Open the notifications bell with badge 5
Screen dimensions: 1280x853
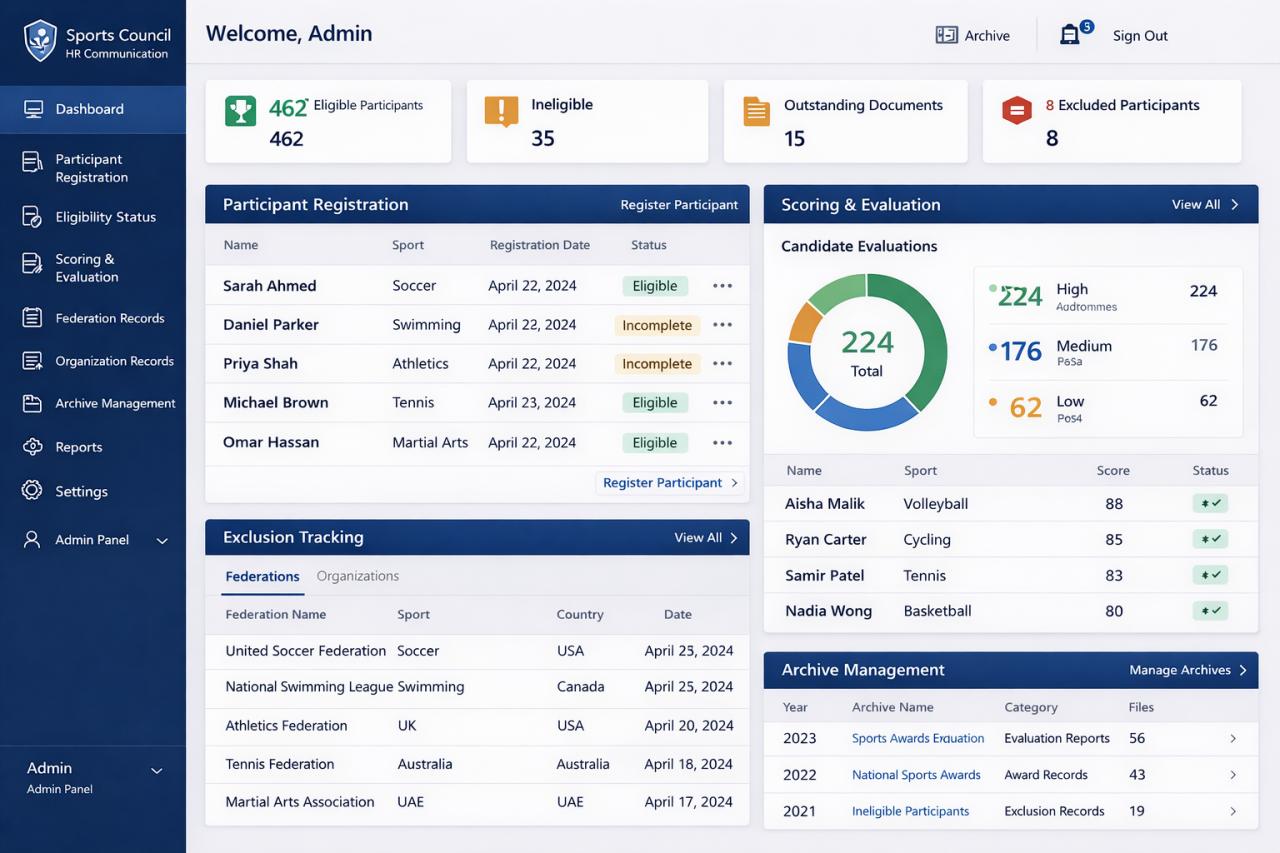1070,35
